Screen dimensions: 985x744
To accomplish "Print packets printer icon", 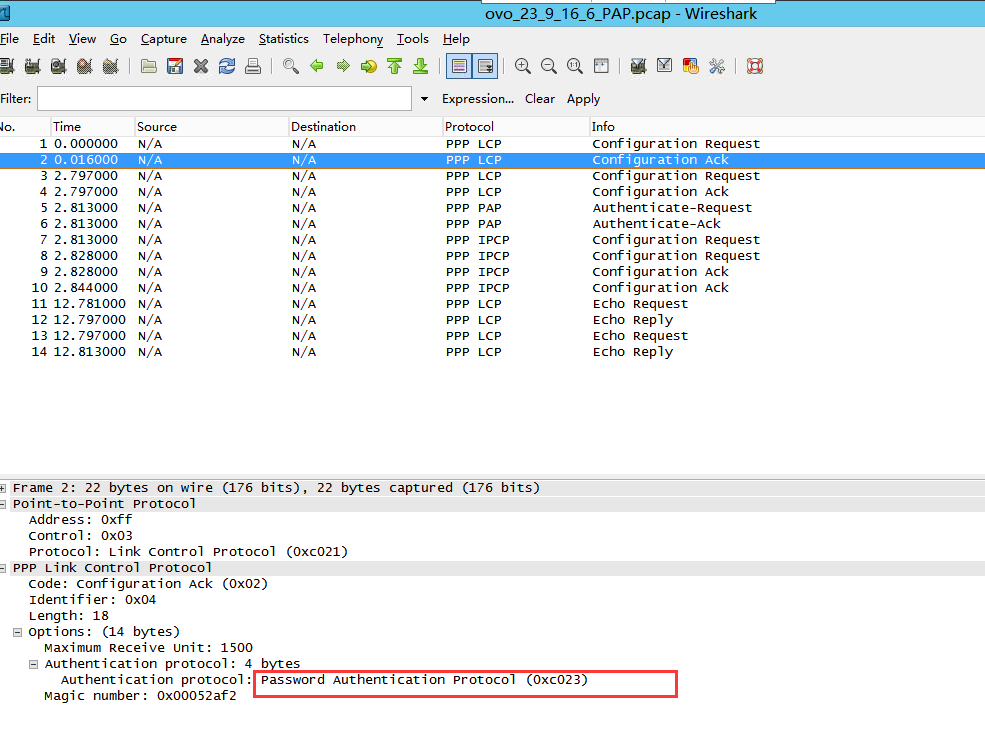I will pos(253,66).
